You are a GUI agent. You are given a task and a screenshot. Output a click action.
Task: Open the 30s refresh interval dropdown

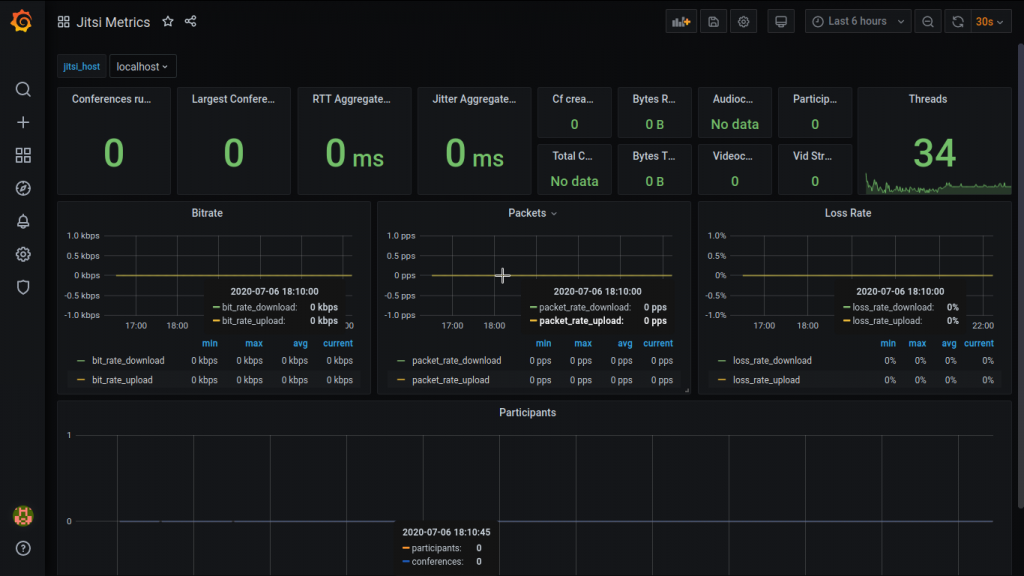click(990, 22)
